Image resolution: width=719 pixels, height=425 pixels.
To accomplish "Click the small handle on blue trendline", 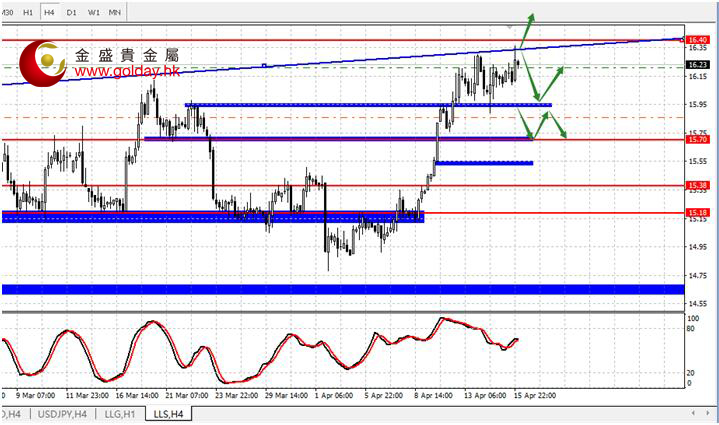I will [x=263, y=65].
